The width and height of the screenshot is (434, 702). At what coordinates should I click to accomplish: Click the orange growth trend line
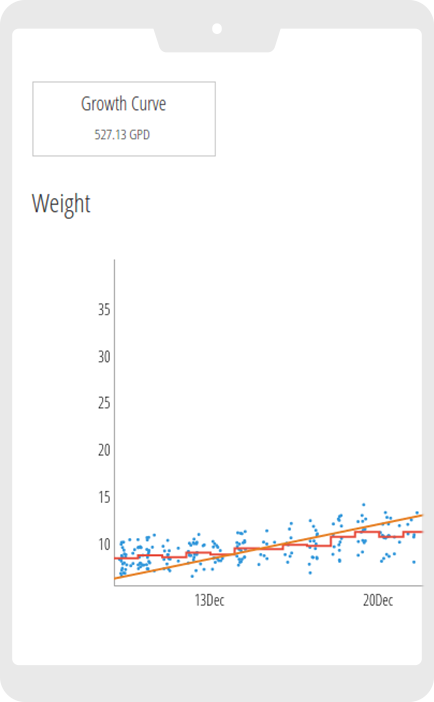pyautogui.click(x=269, y=547)
